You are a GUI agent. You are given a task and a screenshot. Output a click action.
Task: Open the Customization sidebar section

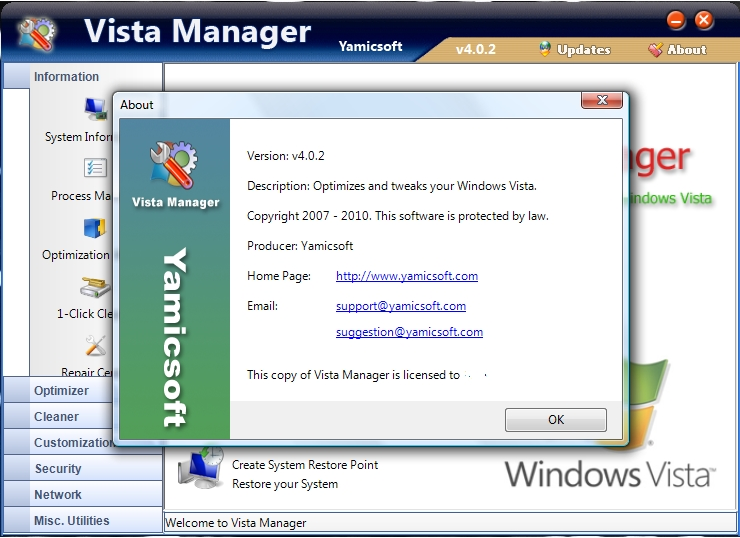pos(74,443)
